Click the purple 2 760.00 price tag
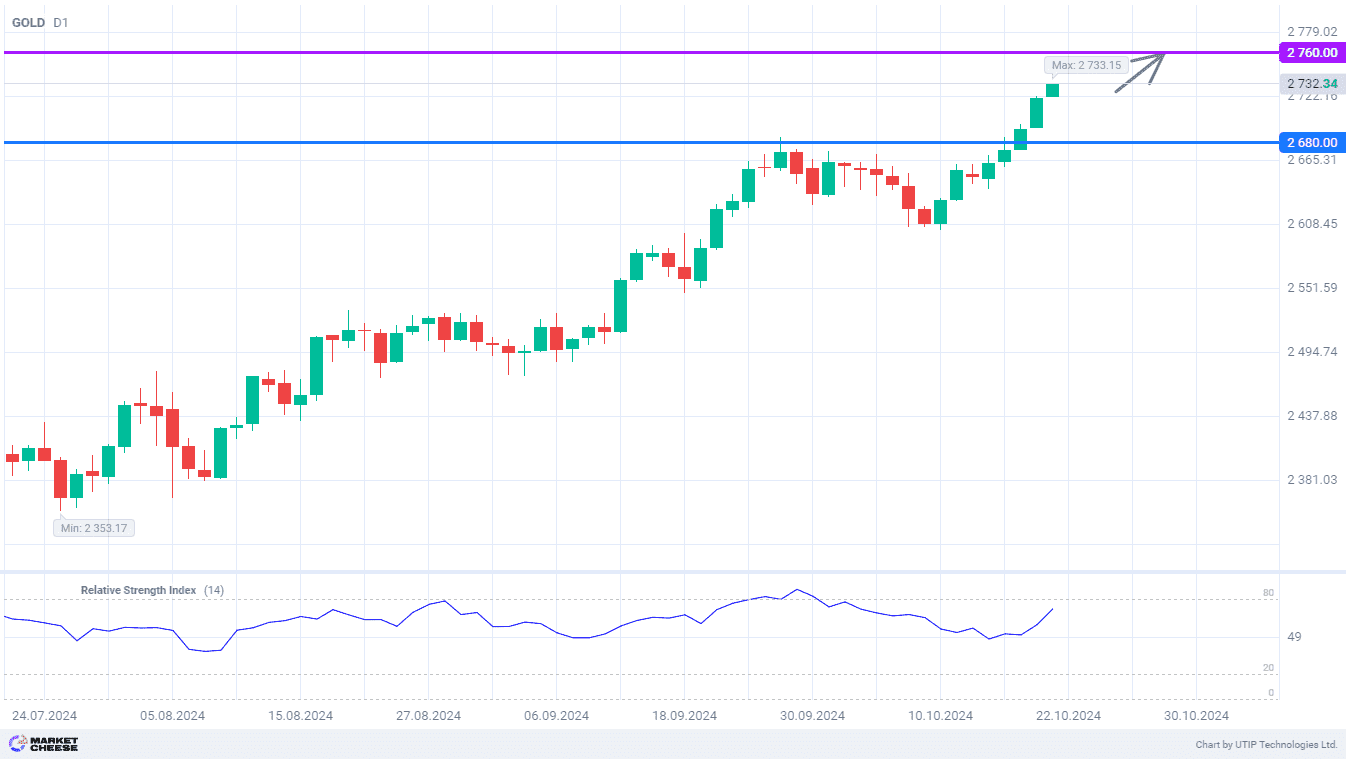 click(x=1312, y=53)
